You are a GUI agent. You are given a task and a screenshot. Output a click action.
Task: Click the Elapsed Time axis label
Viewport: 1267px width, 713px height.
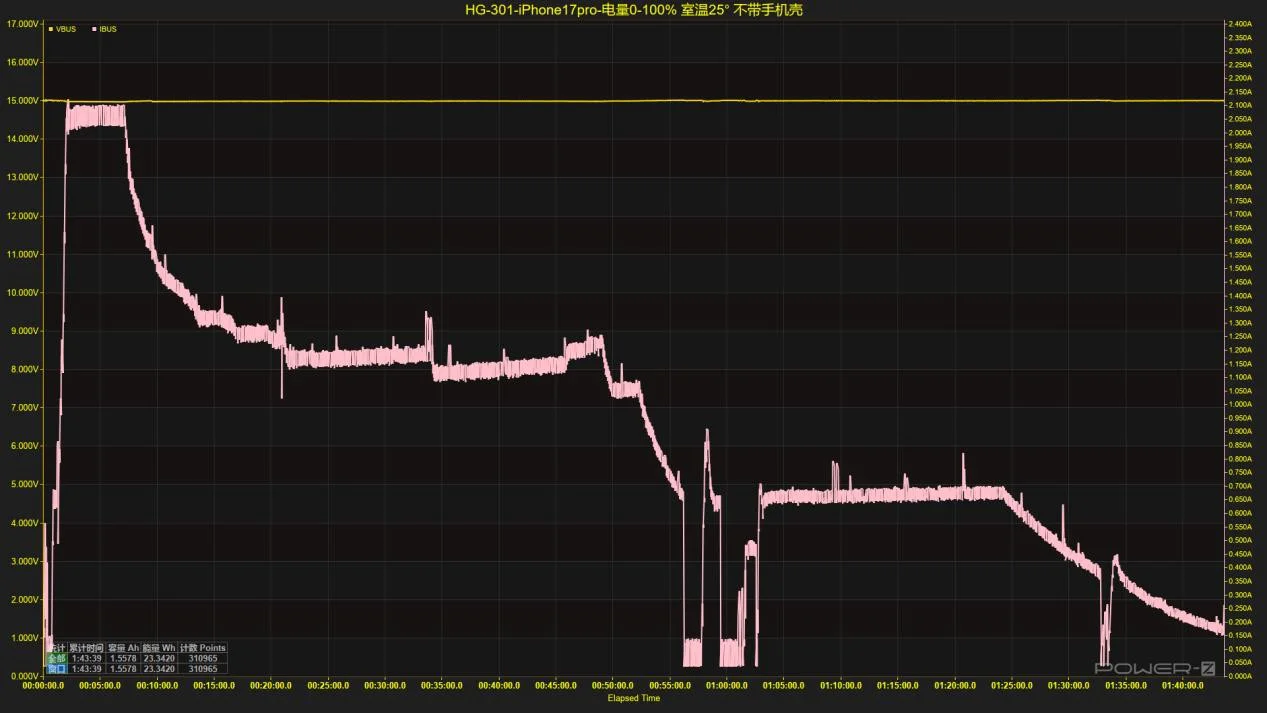[x=633, y=698]
